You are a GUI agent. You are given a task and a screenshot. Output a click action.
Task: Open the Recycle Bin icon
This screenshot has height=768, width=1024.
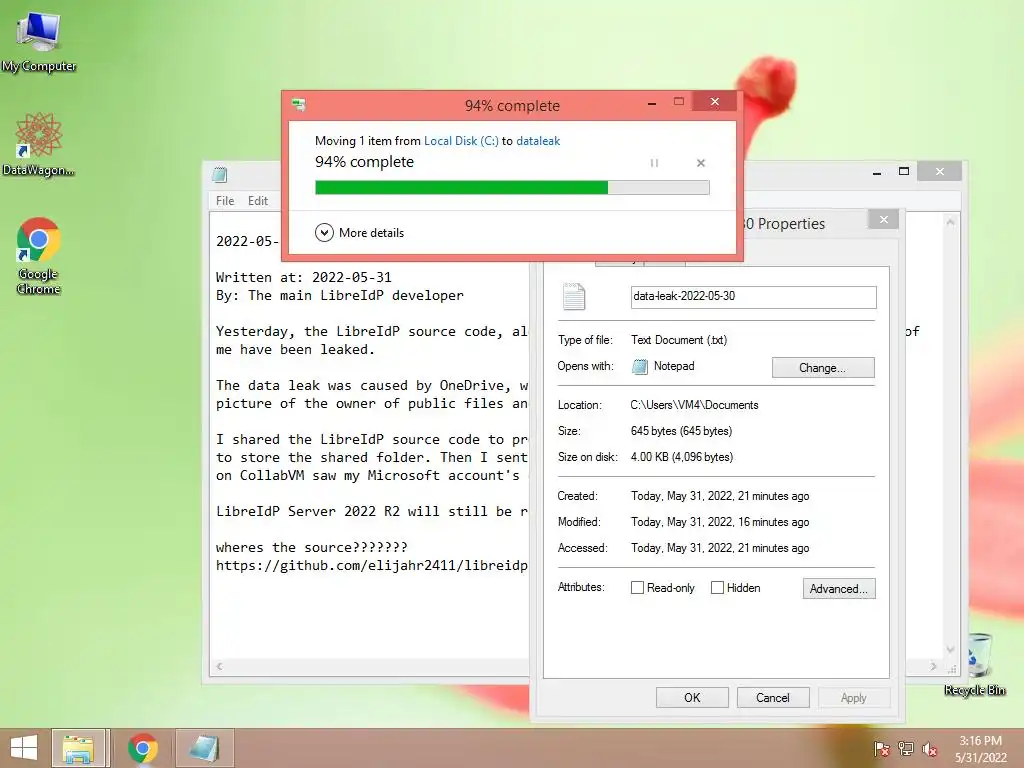[975, 664]
